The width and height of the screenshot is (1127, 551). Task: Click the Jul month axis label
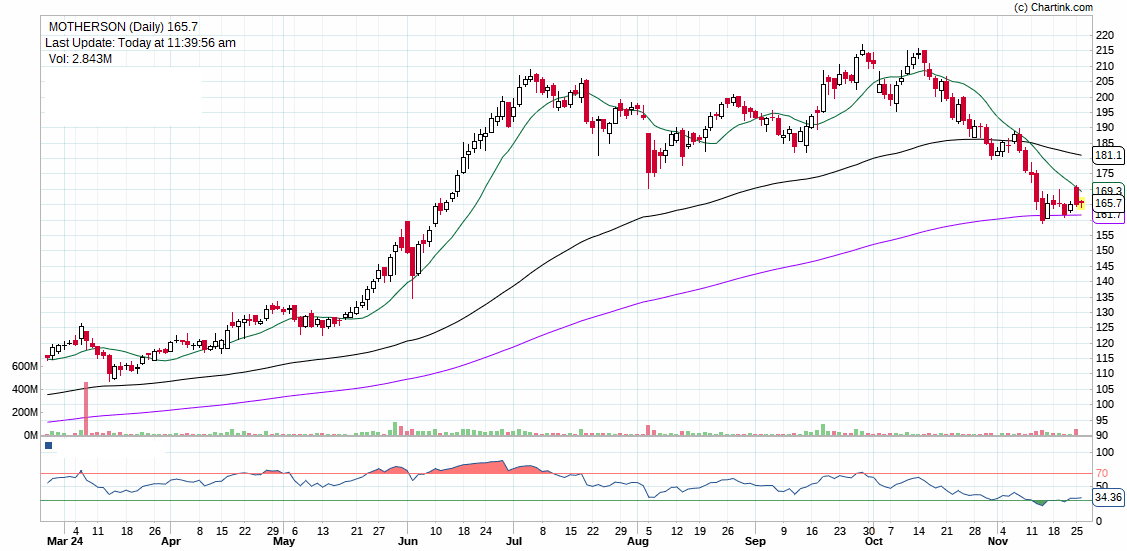coord(513,542)
